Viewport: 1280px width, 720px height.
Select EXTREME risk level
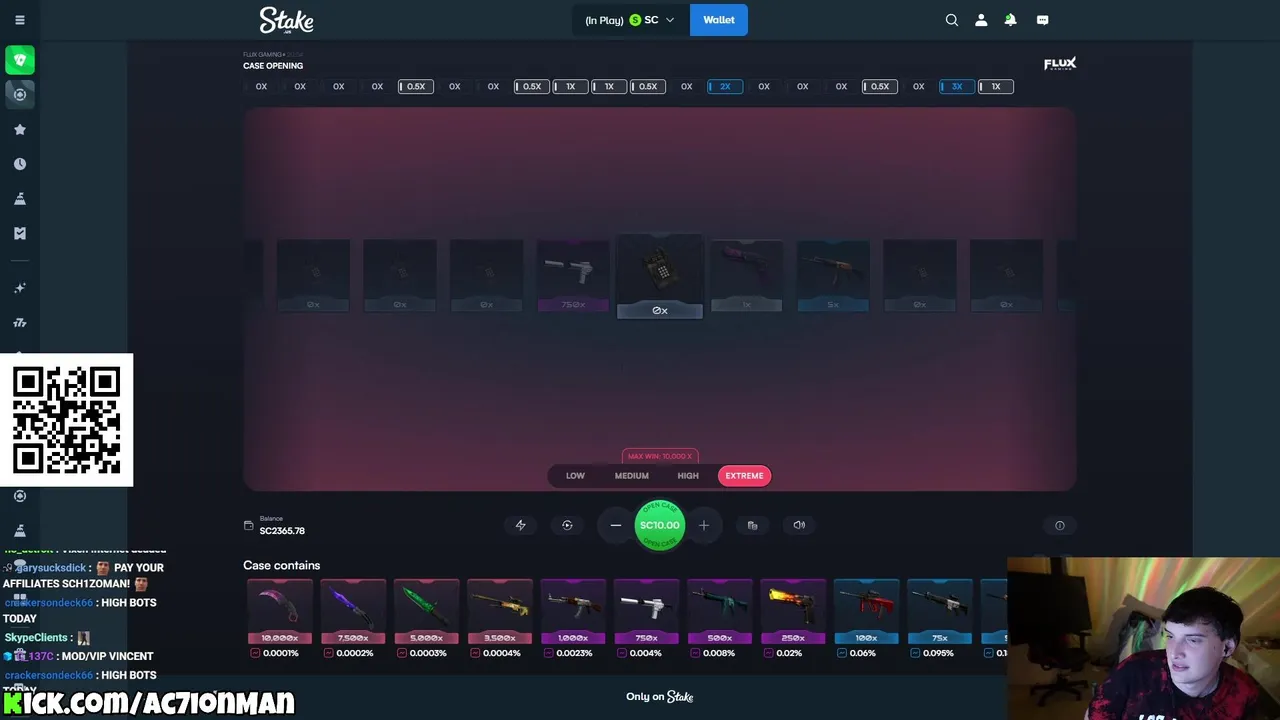(x=744, y=476)
